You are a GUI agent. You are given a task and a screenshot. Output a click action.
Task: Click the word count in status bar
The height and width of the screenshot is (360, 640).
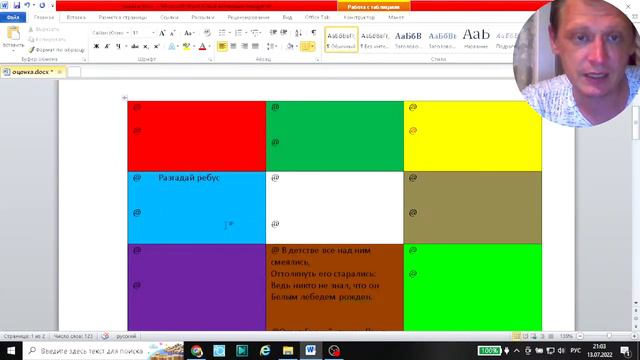tap(73, 336)
